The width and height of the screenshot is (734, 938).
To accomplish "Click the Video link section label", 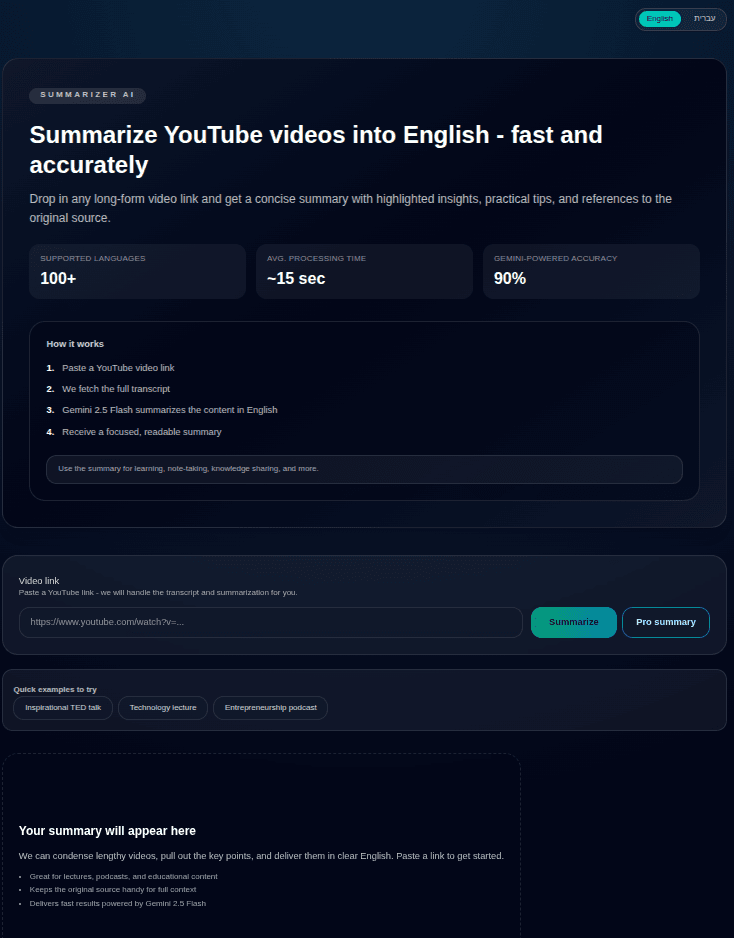I will [39, 581].
